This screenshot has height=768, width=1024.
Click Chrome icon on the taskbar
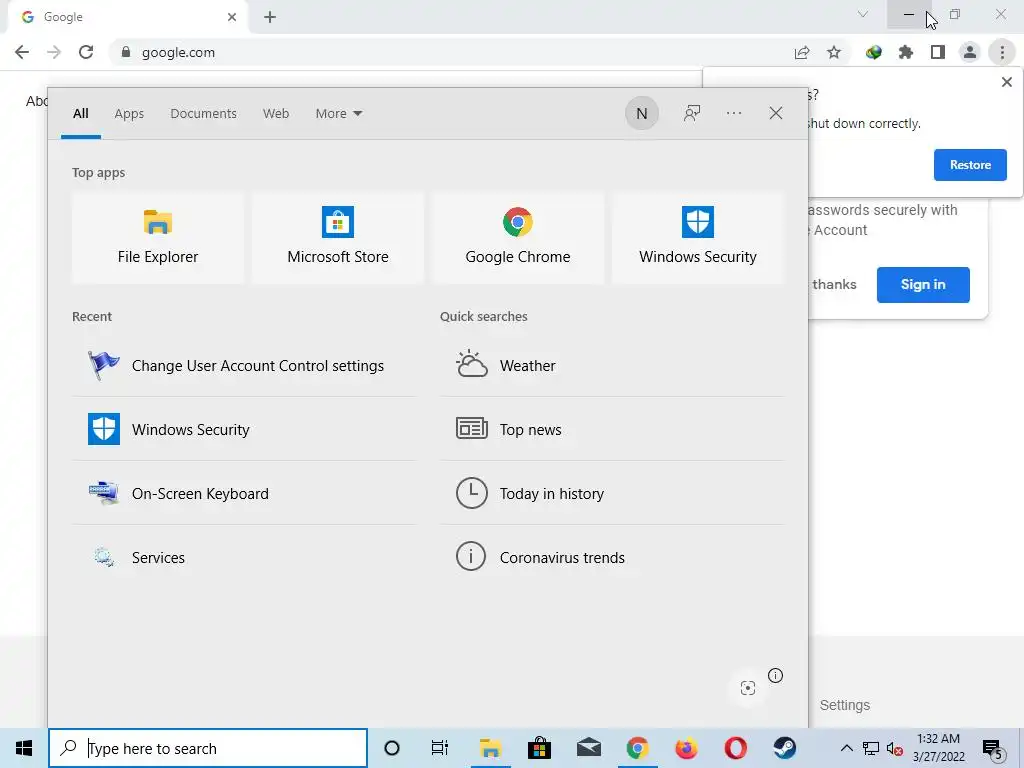(x=637, y=748)
